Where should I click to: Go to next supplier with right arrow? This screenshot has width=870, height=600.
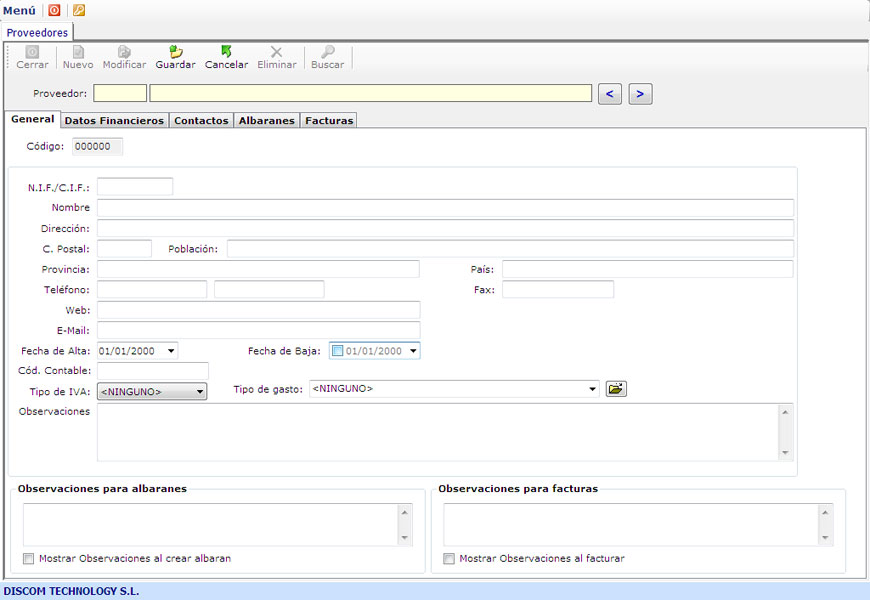(641, 94)
